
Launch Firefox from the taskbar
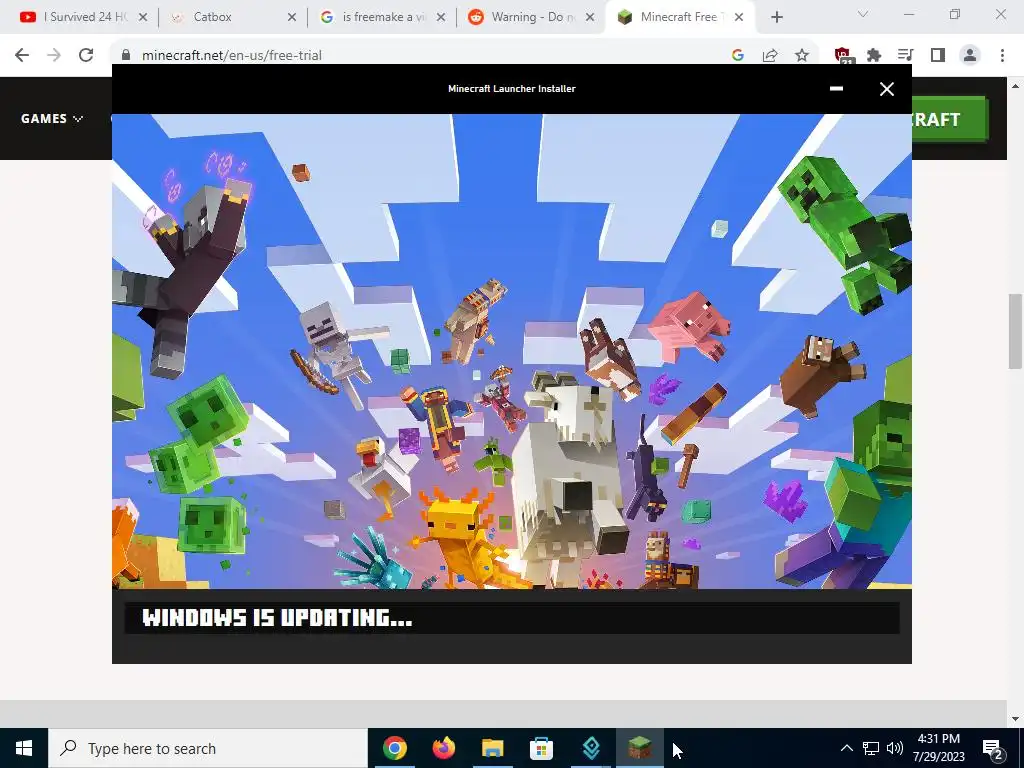(443, 748)
